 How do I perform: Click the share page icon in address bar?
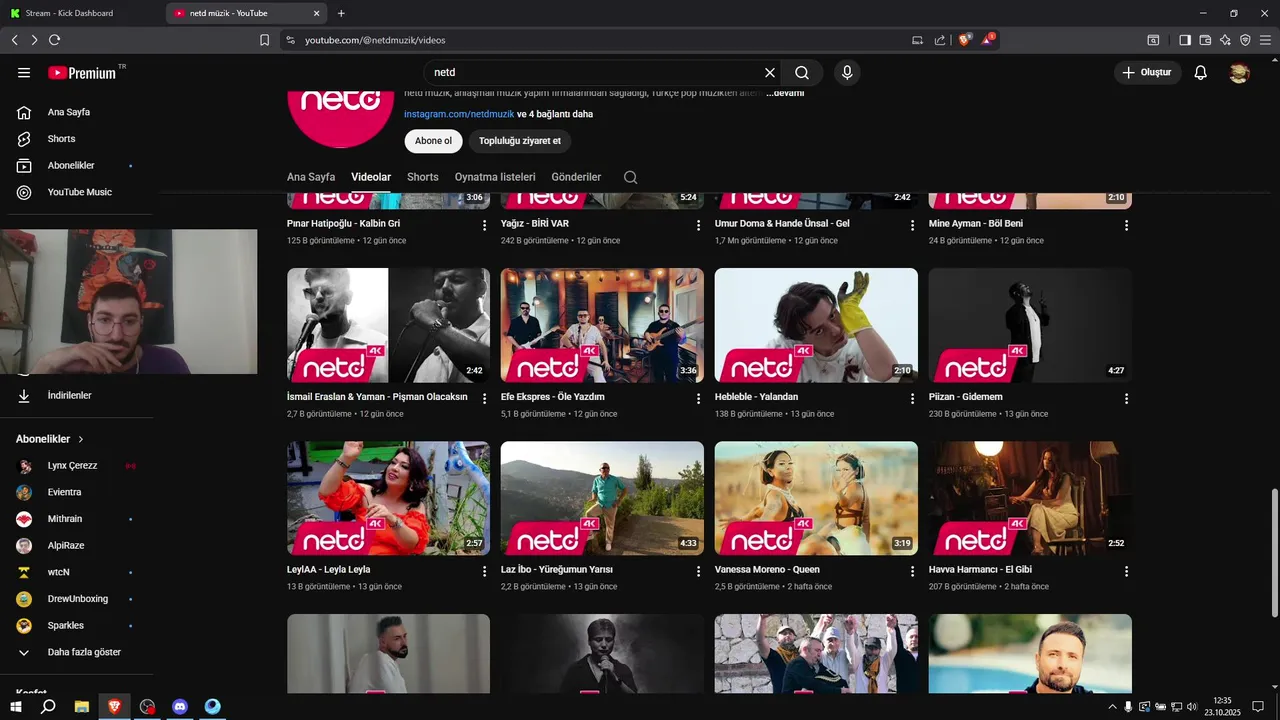coord(940,40)
